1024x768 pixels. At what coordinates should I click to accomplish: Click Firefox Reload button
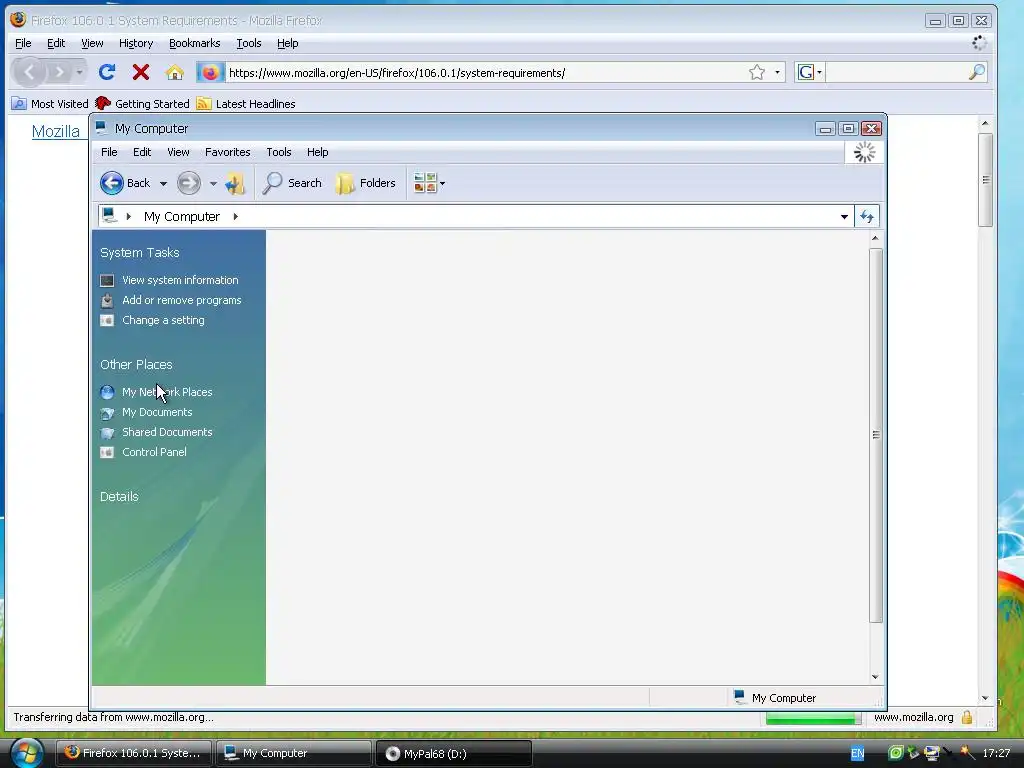pyautogui.click(x=107, y=72)
